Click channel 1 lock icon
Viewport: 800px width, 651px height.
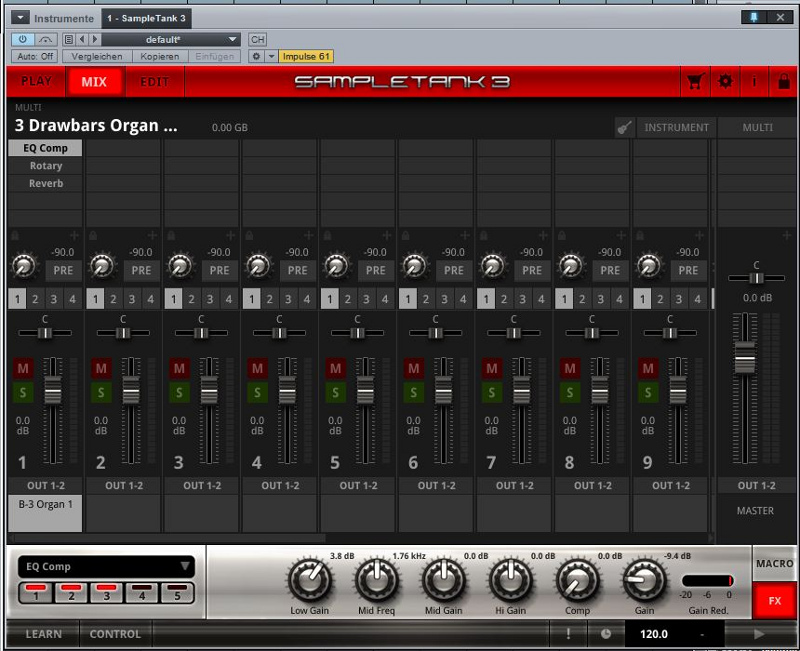(x=15, y=235)
